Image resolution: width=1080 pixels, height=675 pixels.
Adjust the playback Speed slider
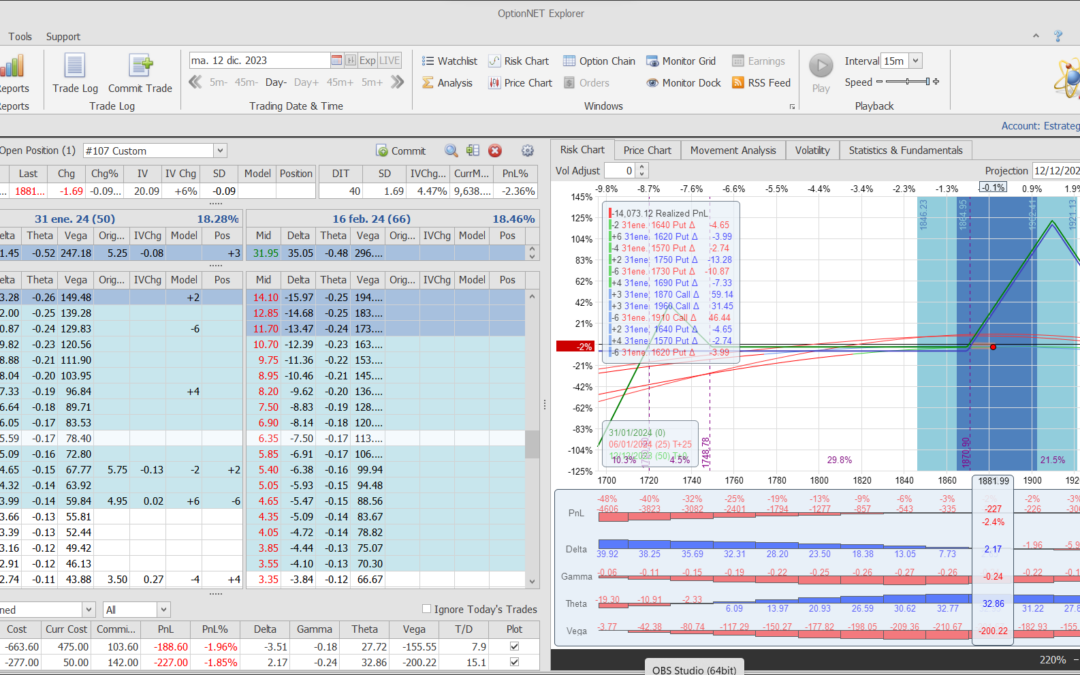coord(927,82)
